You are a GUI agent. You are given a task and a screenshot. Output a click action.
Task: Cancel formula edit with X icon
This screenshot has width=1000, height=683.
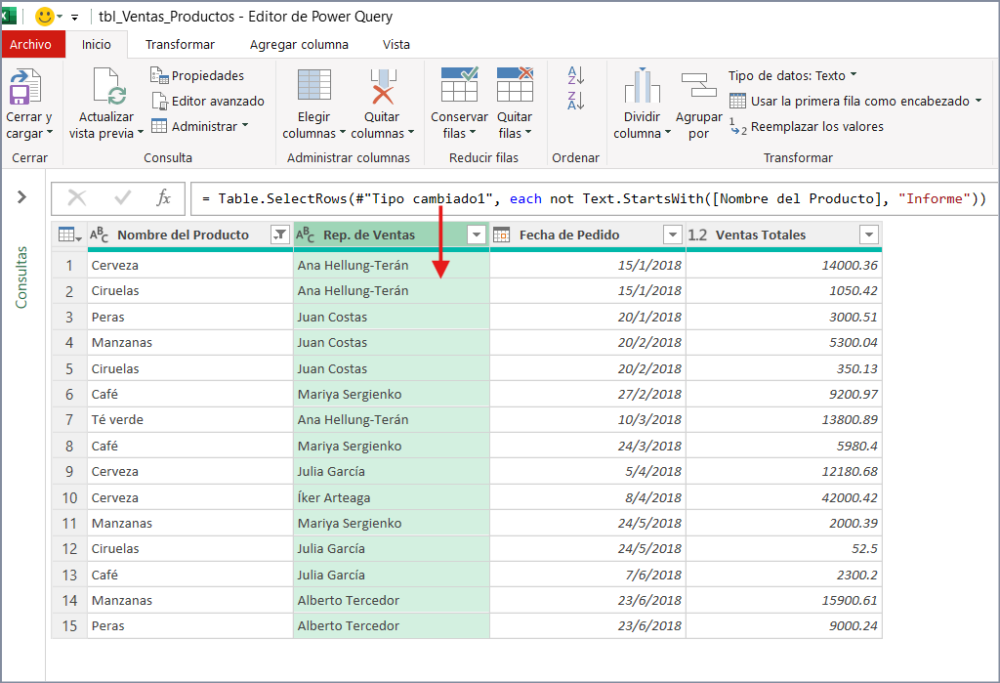[x=77, y=198]
